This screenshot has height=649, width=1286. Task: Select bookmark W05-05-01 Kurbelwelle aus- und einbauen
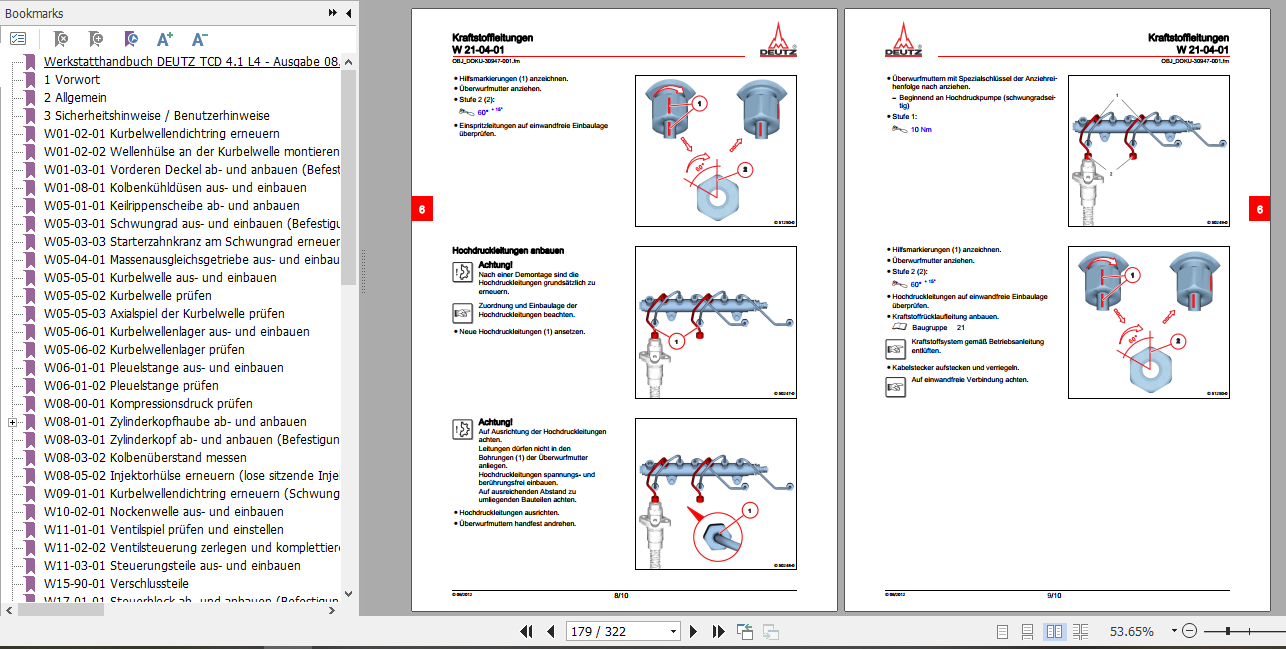(x=161, y=277)
